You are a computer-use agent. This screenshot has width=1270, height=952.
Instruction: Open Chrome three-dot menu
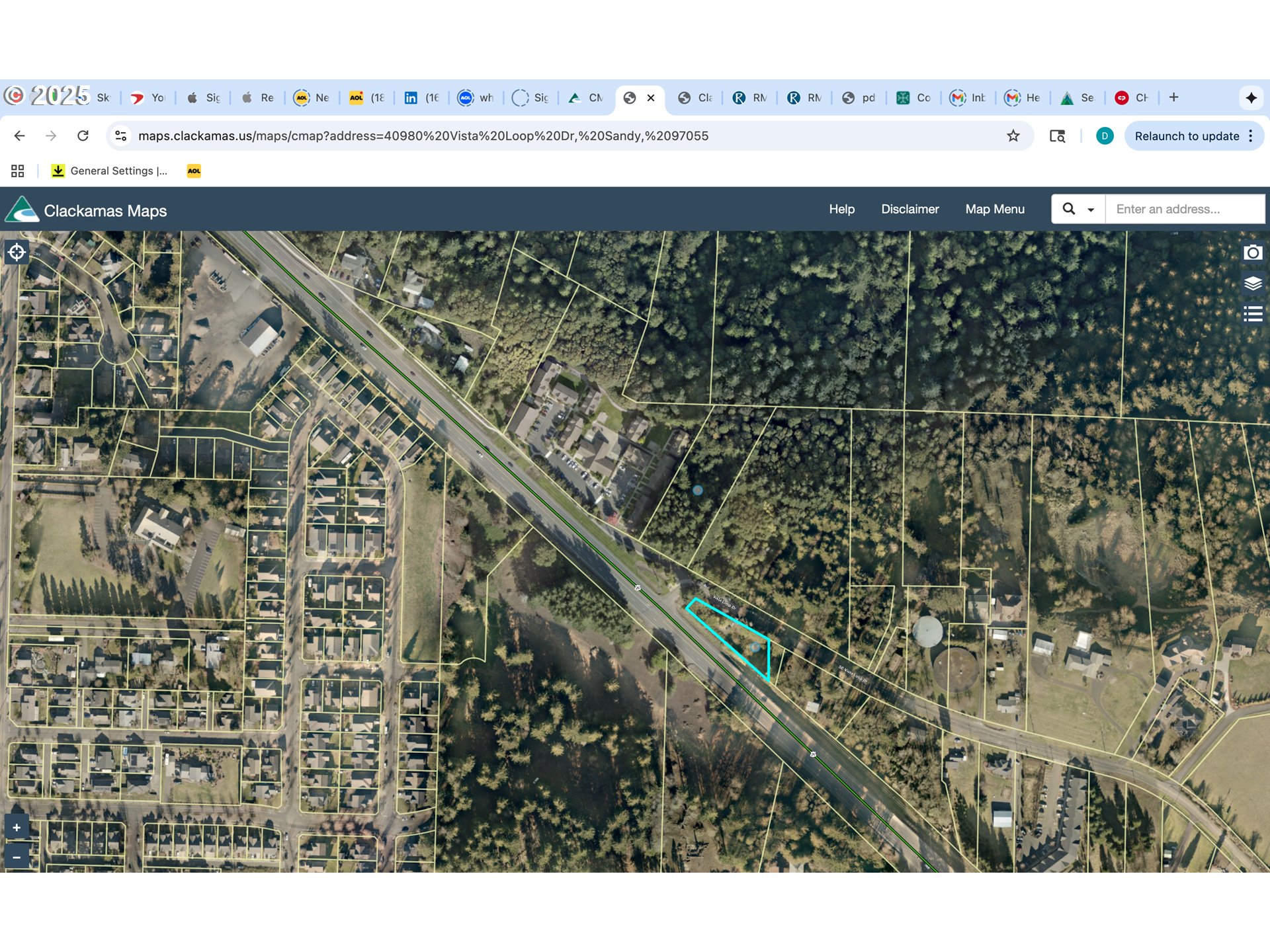[1250, 136]
